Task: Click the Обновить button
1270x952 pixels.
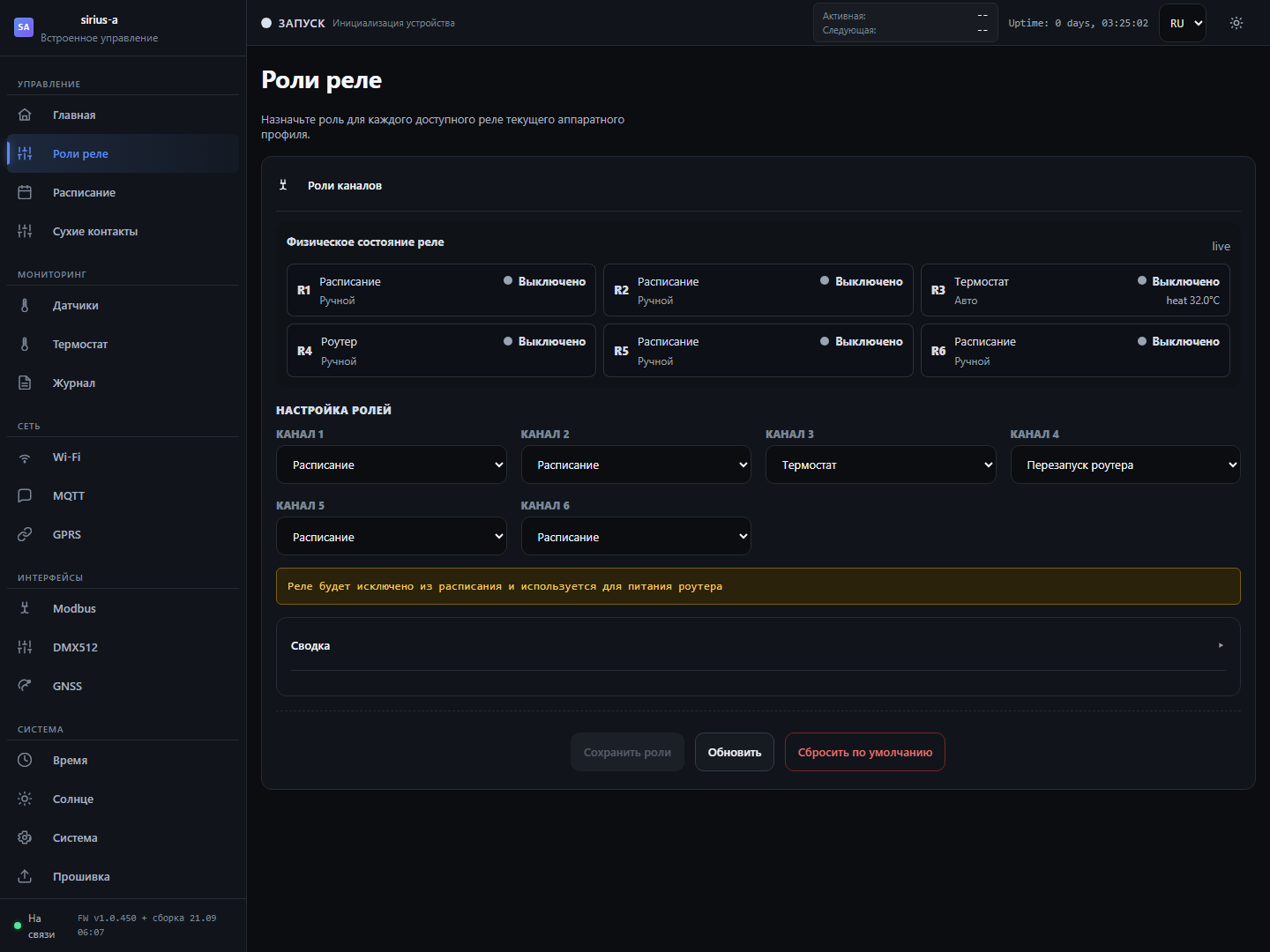Action: (x=735, y=752)
